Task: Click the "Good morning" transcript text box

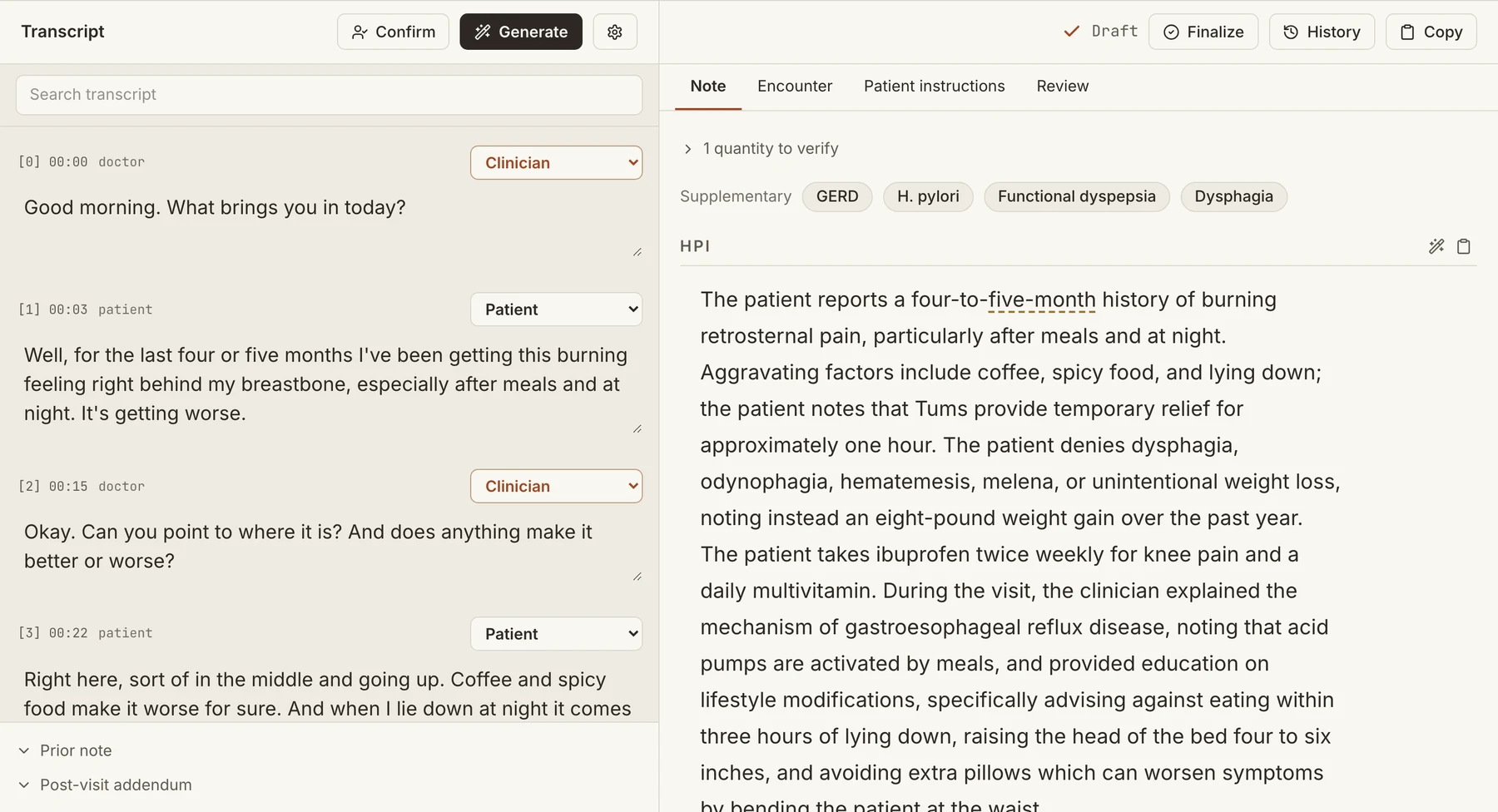Action: (330, 223)
